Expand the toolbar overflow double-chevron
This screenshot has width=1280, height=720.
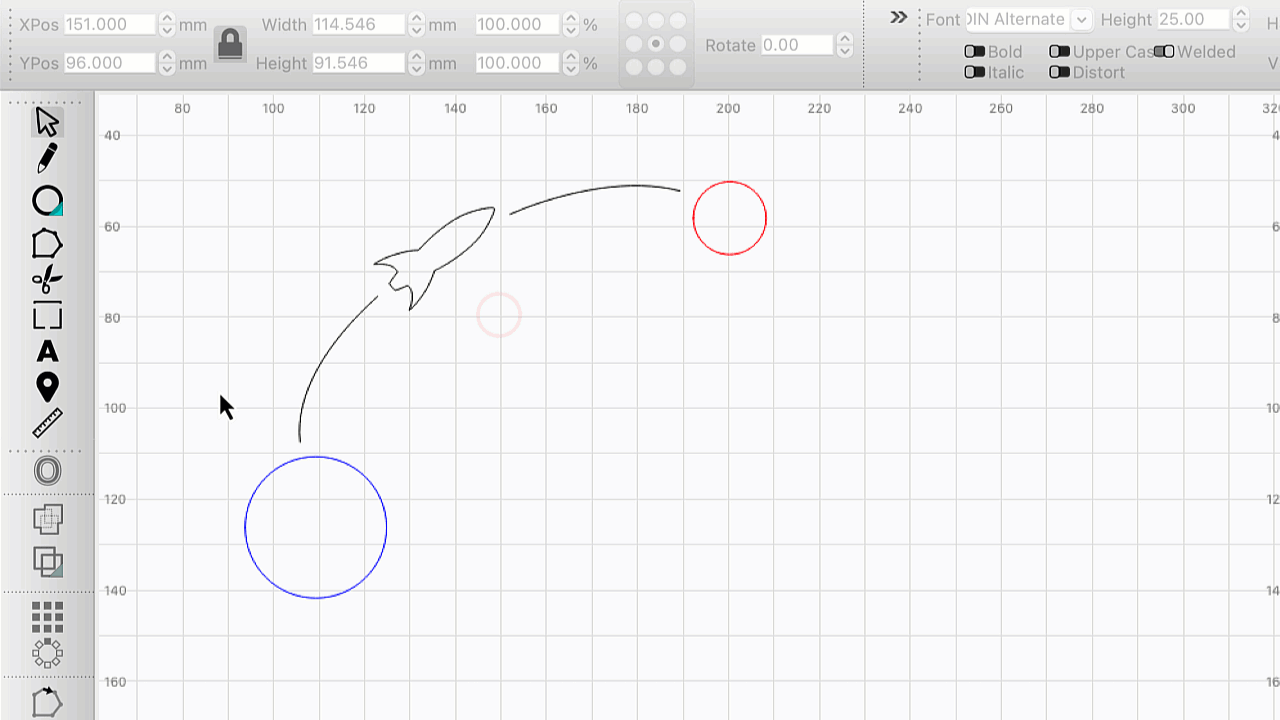[x=898, y=18]
